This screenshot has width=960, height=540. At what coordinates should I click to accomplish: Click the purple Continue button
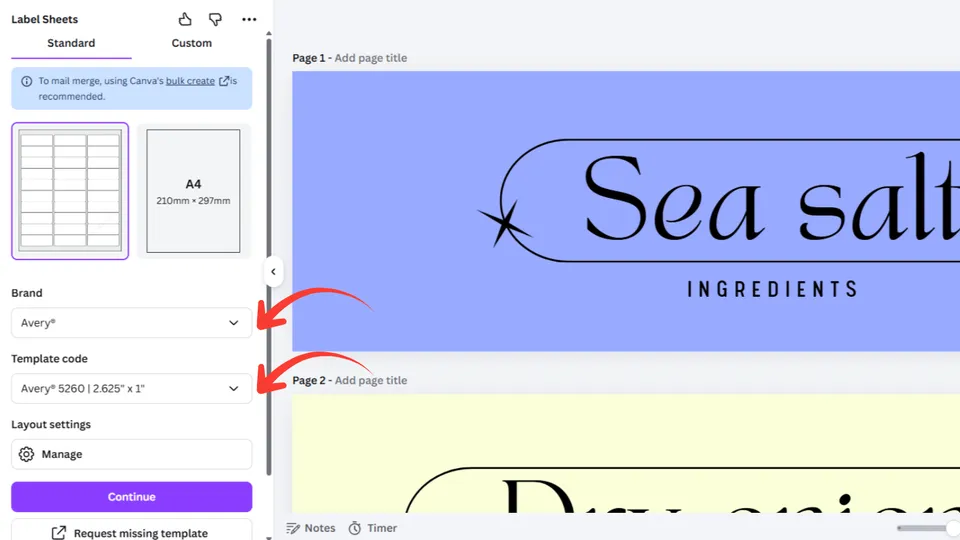pyautogui.click(x=132, y=497)
